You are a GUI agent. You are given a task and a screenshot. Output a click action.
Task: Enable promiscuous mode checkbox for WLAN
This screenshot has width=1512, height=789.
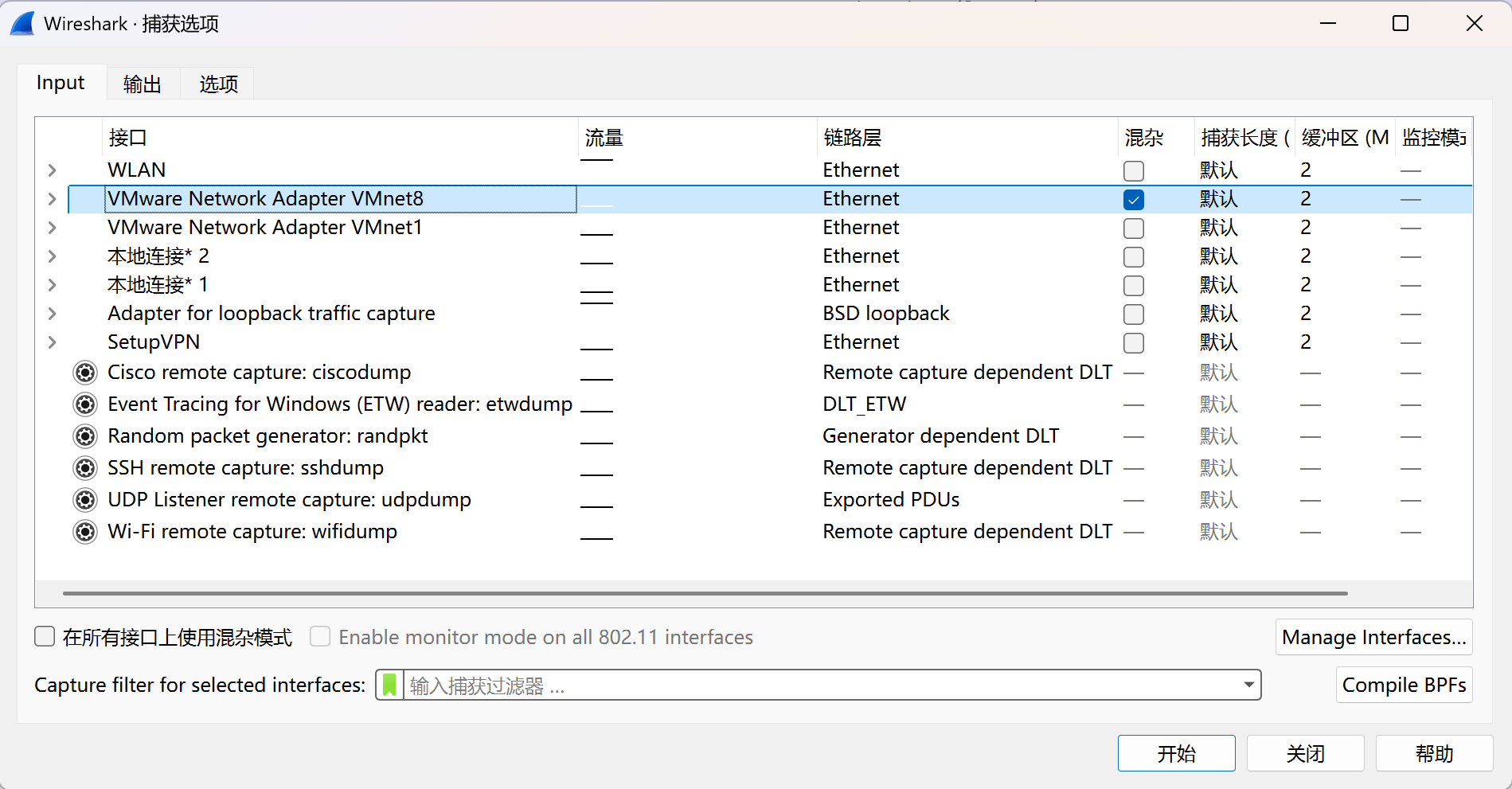1133,171
